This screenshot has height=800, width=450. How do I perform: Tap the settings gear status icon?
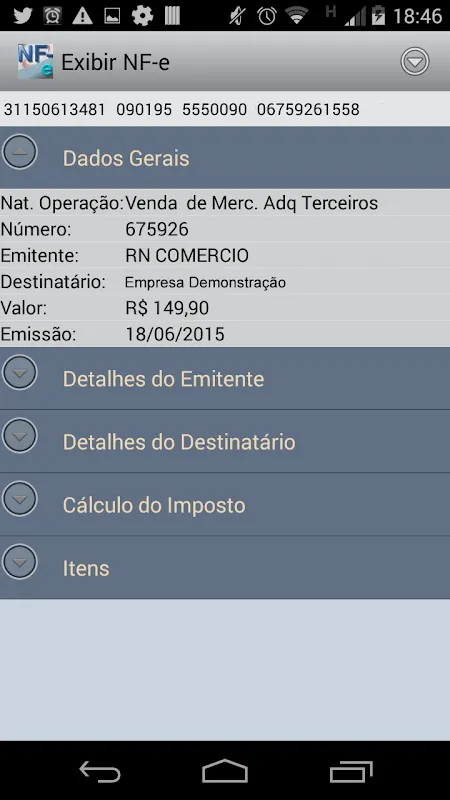point(142,16)
